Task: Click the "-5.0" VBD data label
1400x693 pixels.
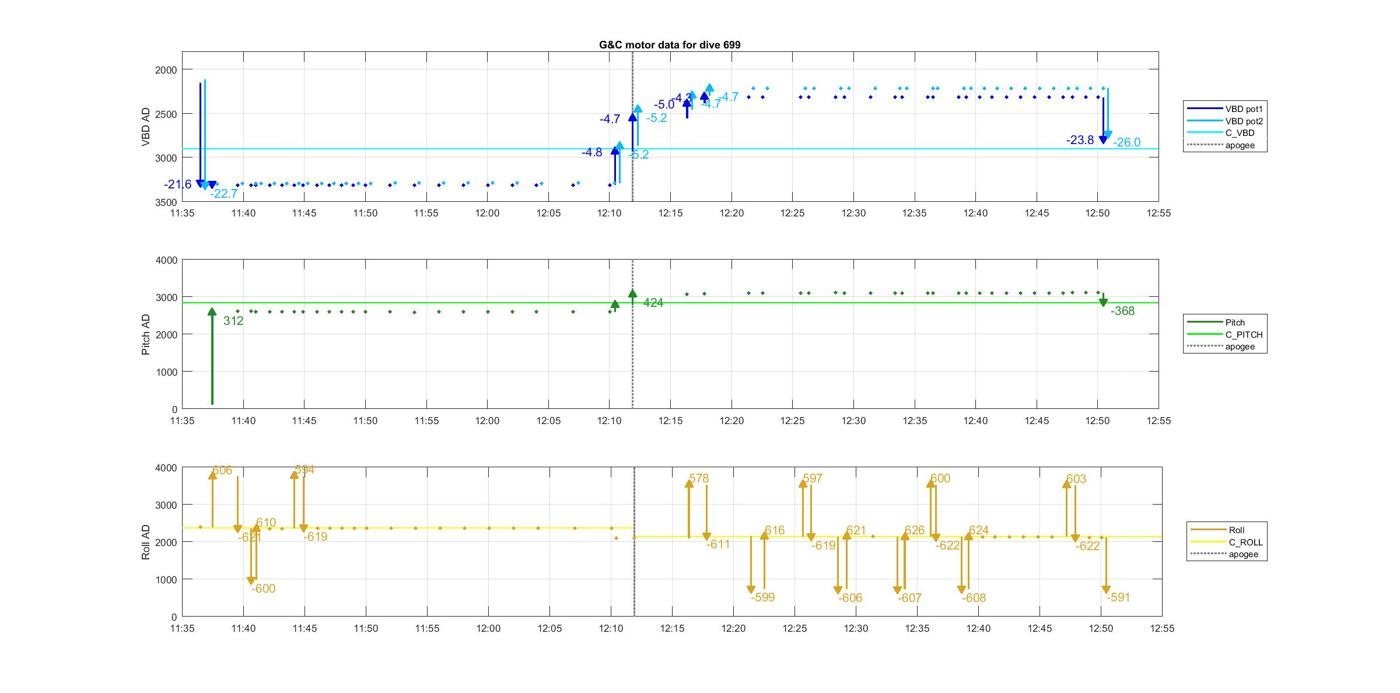Action: click(664, 104)
